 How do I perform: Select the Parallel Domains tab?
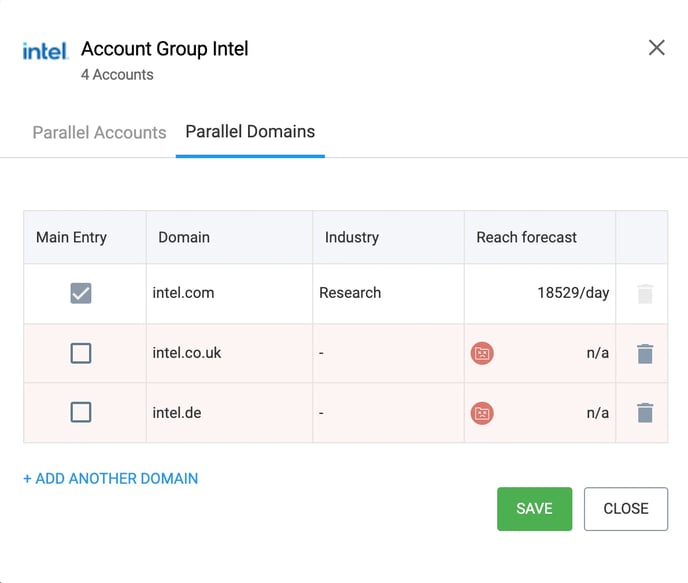click(x=250, y=132)
